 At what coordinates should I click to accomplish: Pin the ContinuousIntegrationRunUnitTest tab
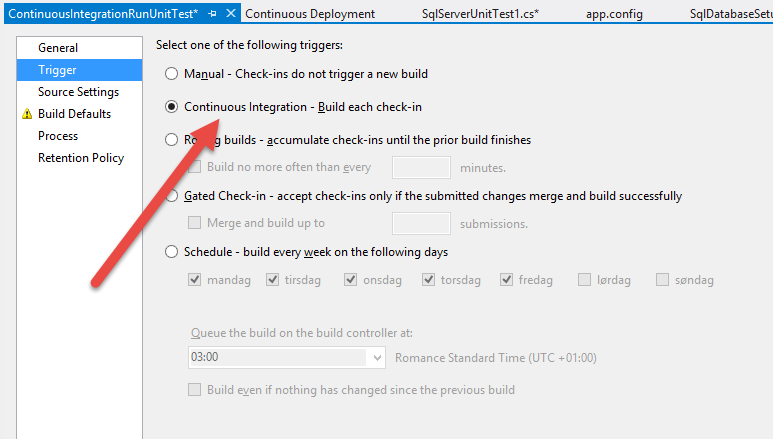[213, 14]
